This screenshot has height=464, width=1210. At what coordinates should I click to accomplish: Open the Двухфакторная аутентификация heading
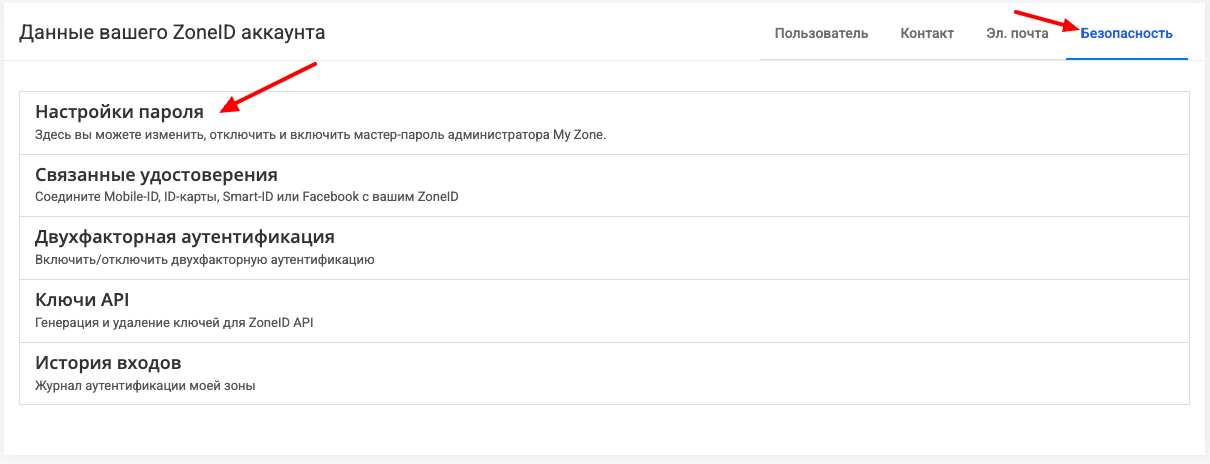tap(184, 237)
